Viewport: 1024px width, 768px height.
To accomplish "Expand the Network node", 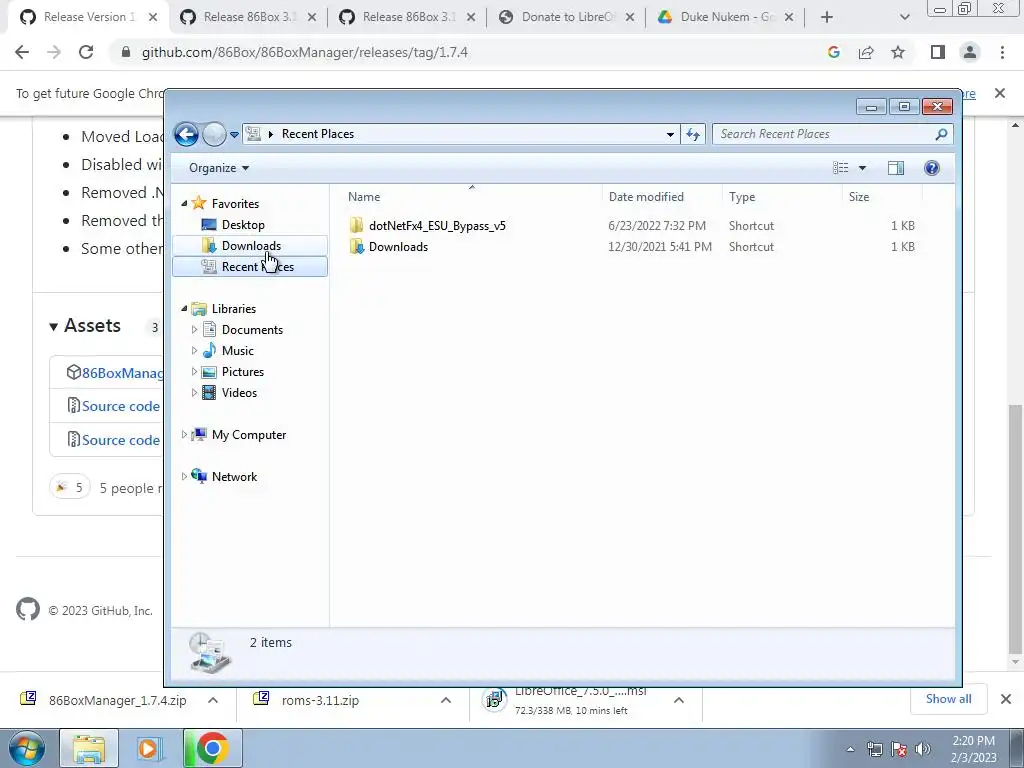I will [184, 476].
